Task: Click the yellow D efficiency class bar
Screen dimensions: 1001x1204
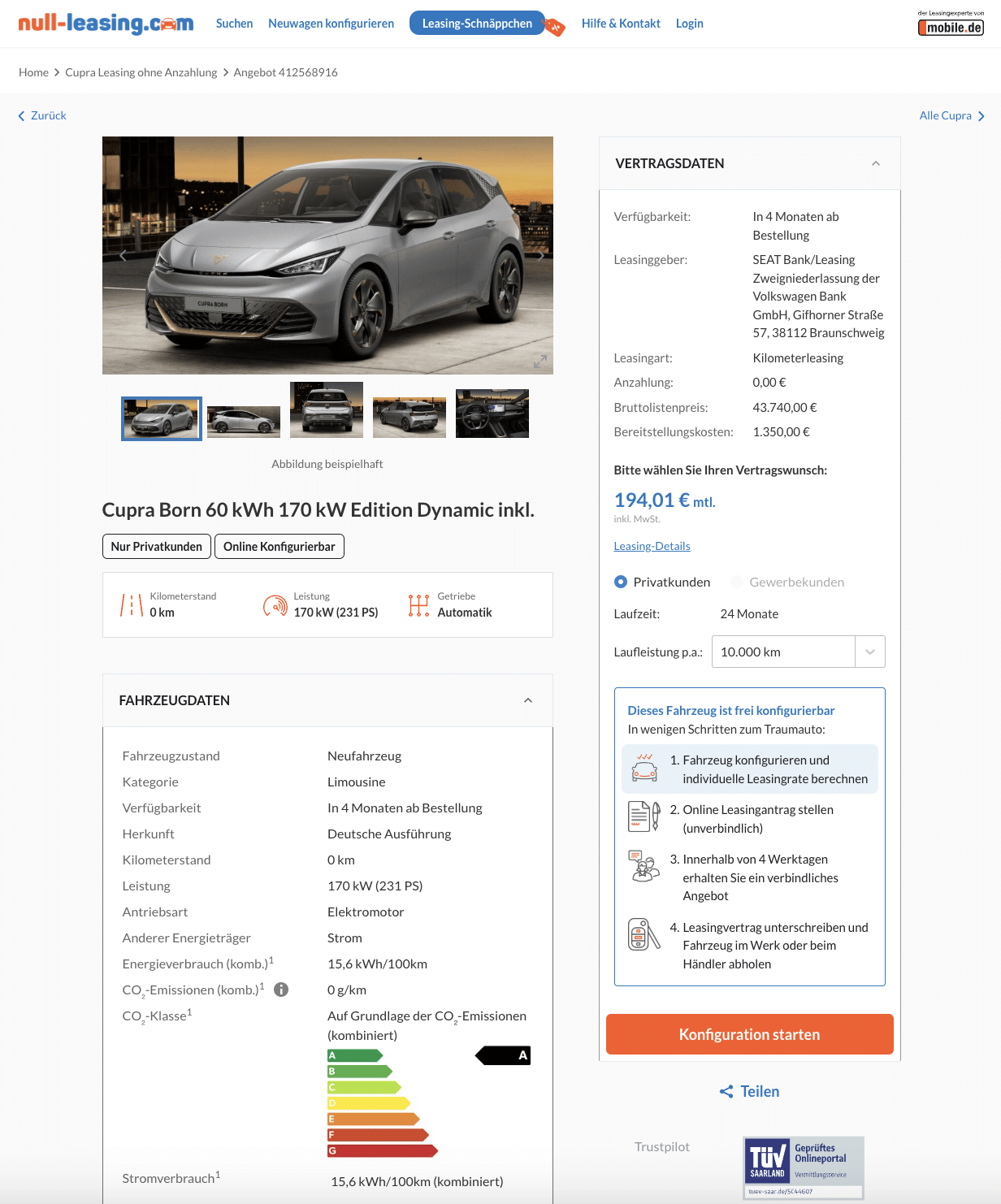Action: (x=369, y=1103)
